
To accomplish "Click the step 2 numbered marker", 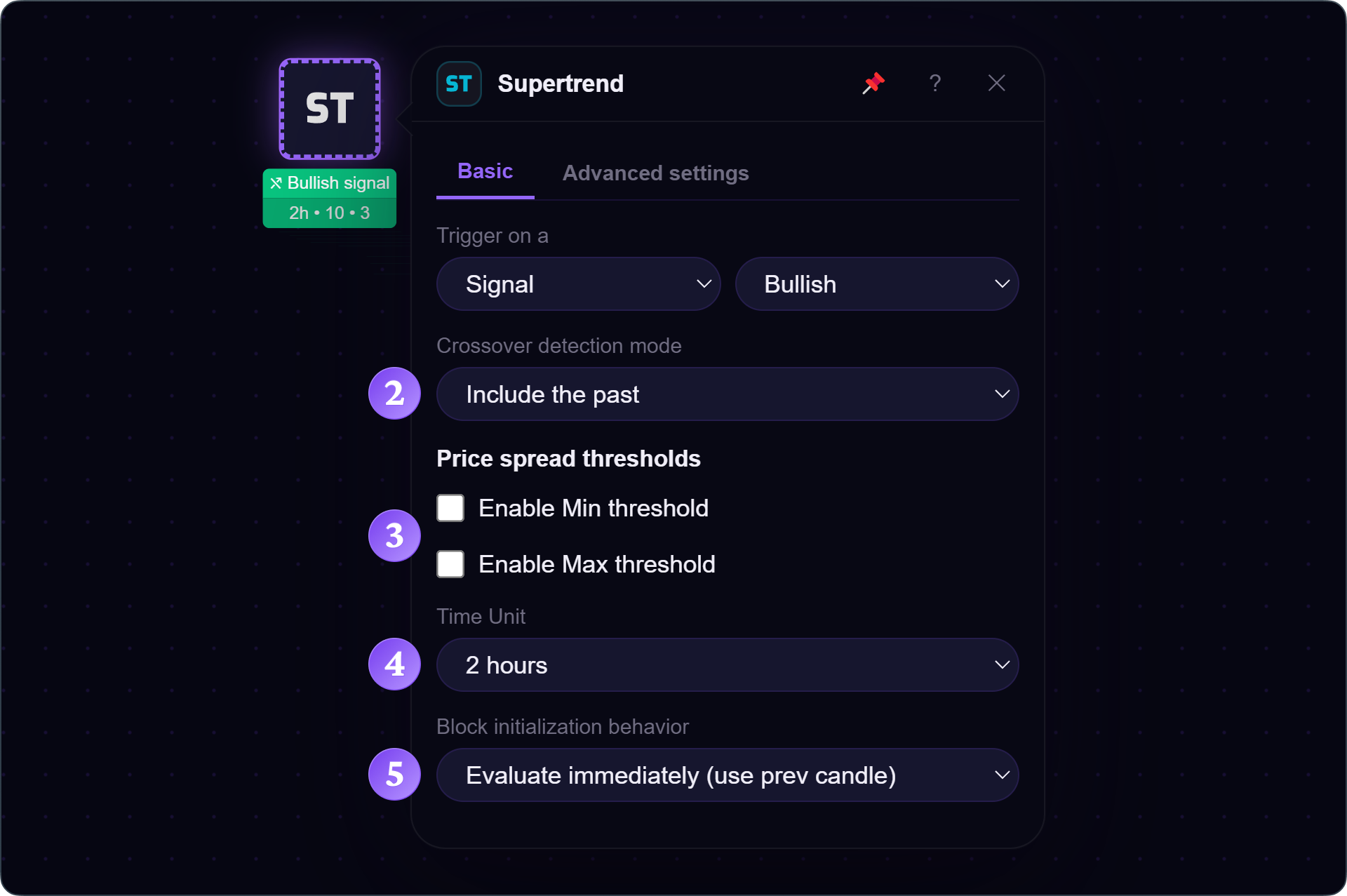I will coord(394,394).
